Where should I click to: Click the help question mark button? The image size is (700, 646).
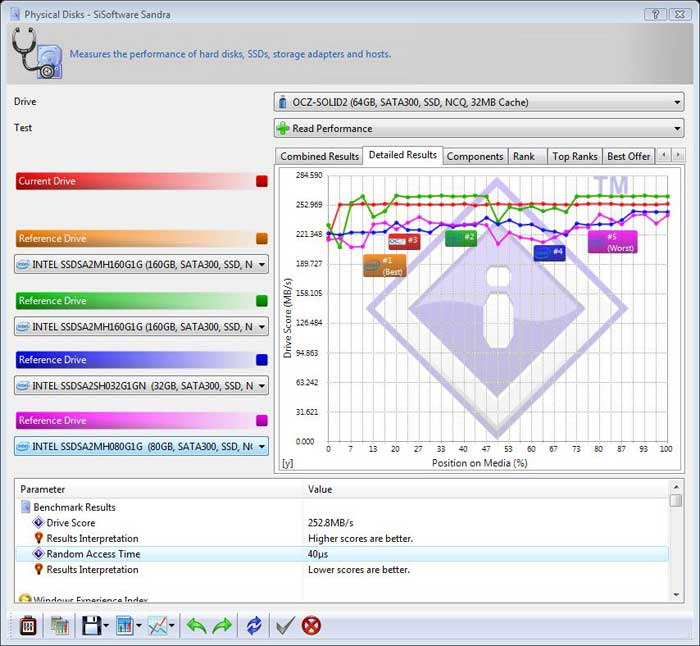tap(655, 14)
